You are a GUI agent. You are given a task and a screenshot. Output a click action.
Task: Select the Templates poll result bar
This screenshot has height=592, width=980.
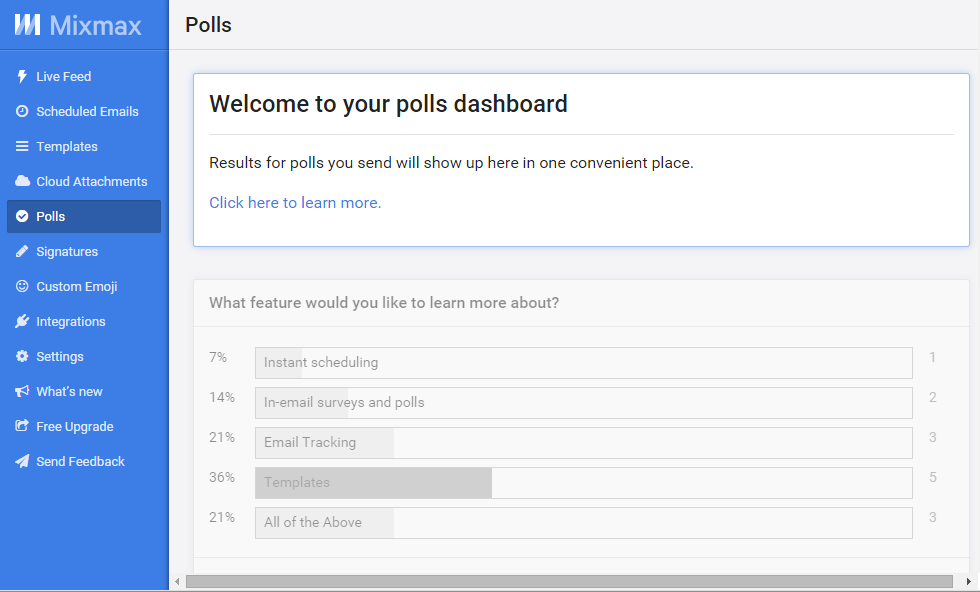(x=584, y=483)
